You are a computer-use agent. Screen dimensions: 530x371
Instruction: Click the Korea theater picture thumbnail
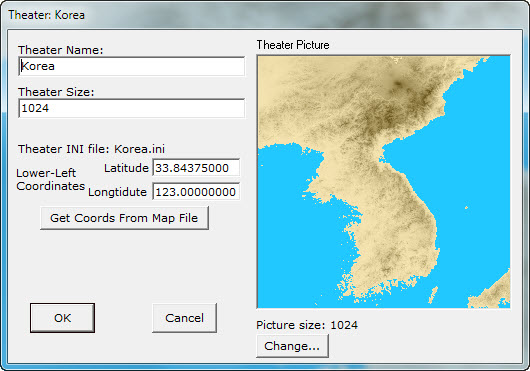click(384, 182)
